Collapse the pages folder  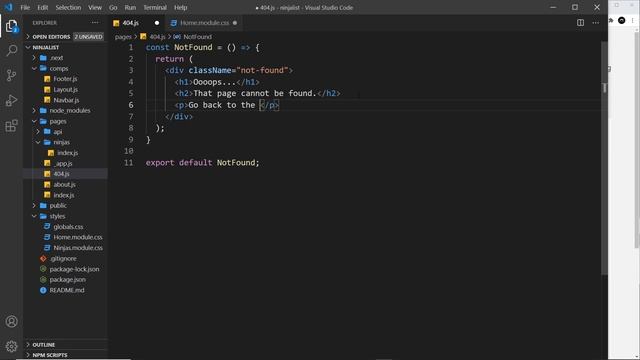tap(65, 121)
